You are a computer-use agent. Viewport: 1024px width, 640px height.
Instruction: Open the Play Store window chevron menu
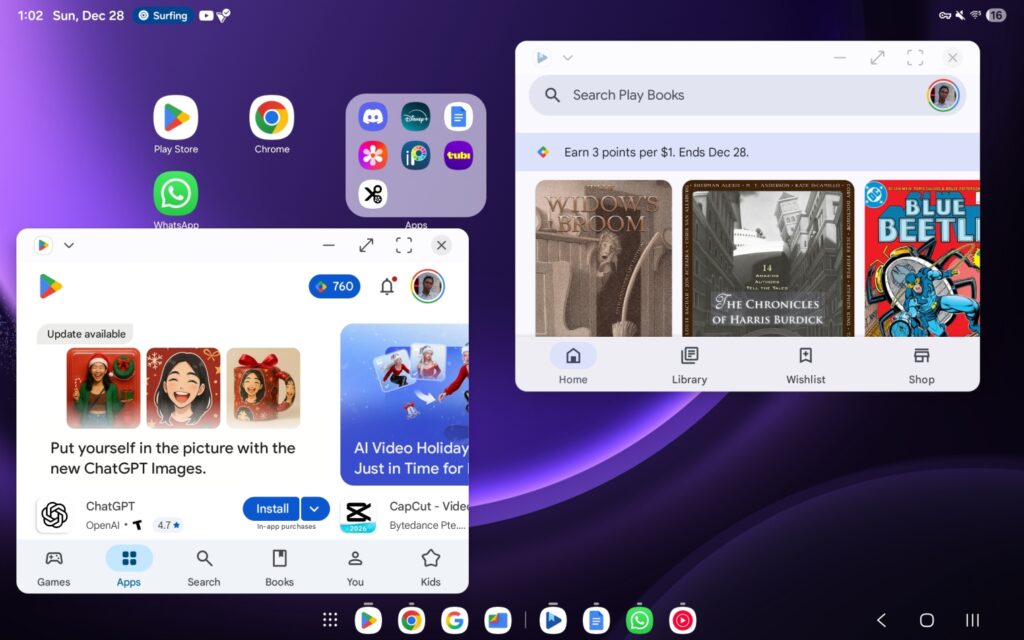coord(69,245)
